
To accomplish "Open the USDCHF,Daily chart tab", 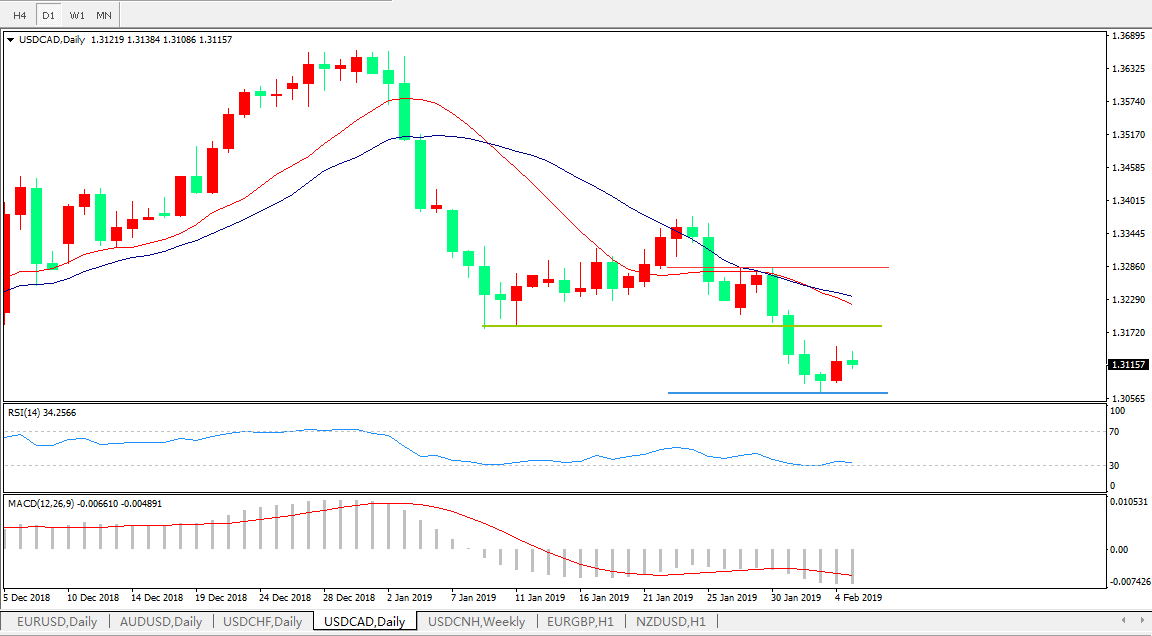I will coord(262,621).
